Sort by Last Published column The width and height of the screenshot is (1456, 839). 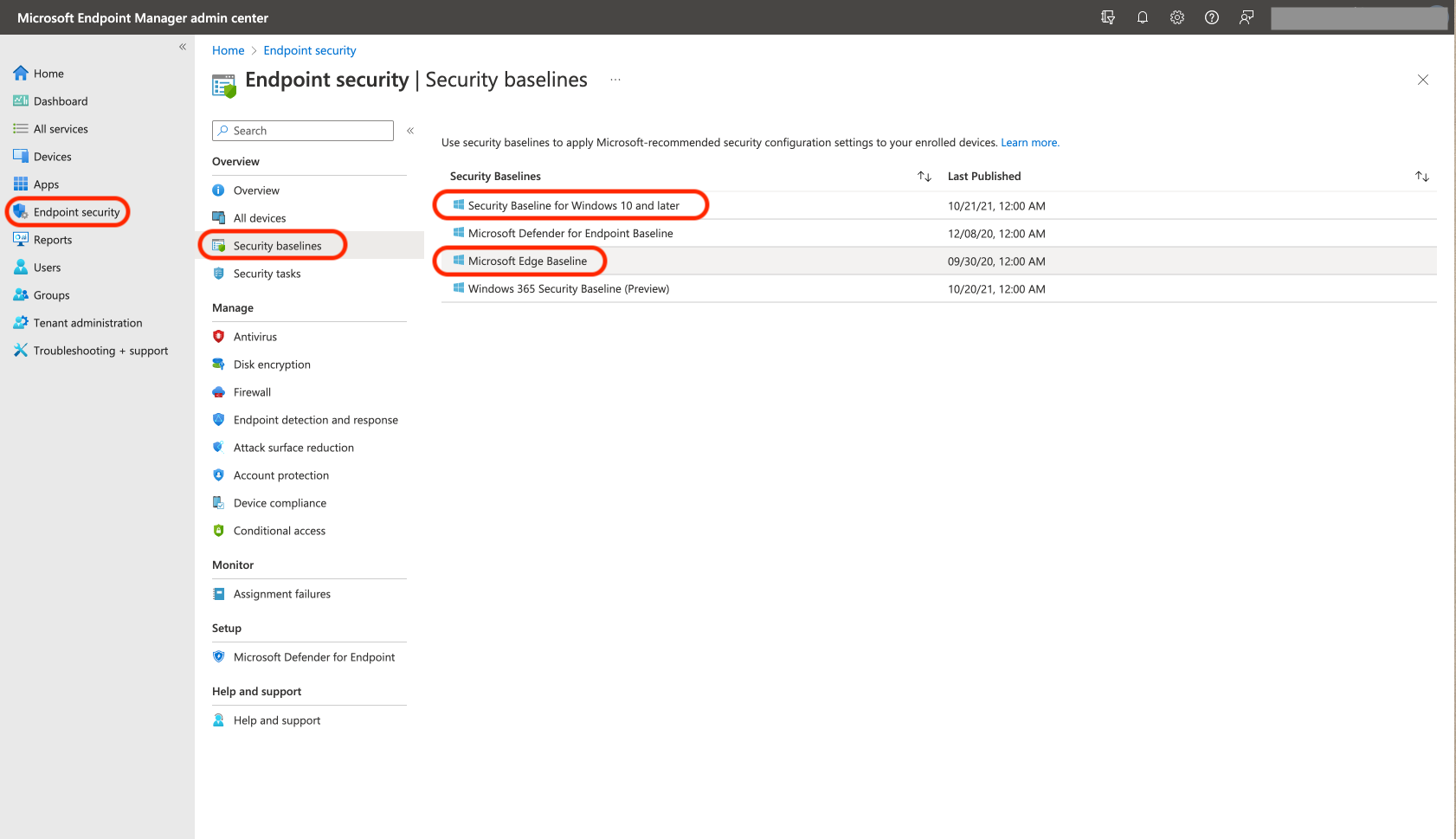1421,177
